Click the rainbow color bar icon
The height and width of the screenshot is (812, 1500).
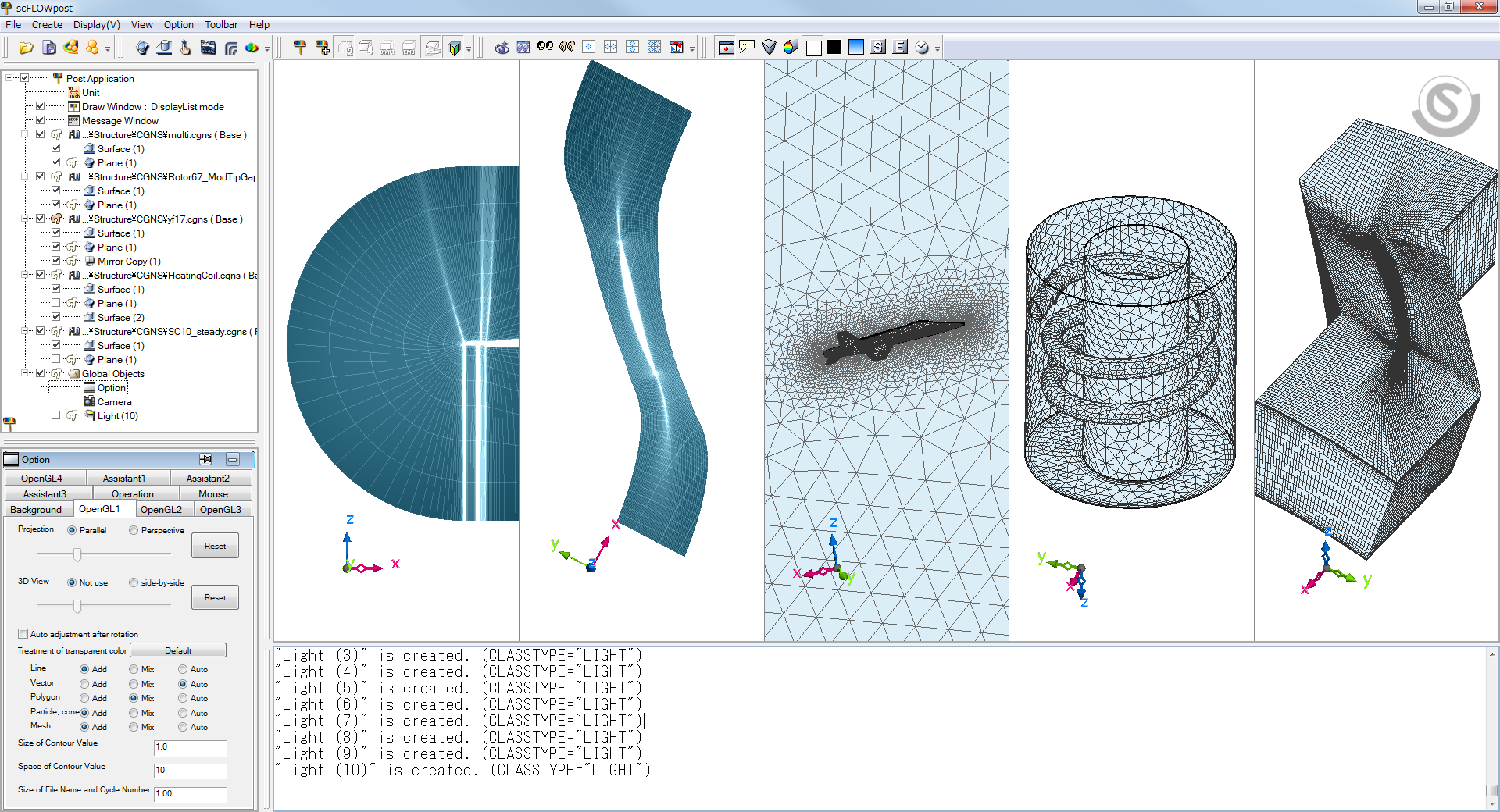pyautogui.click(x=791, y=47)
